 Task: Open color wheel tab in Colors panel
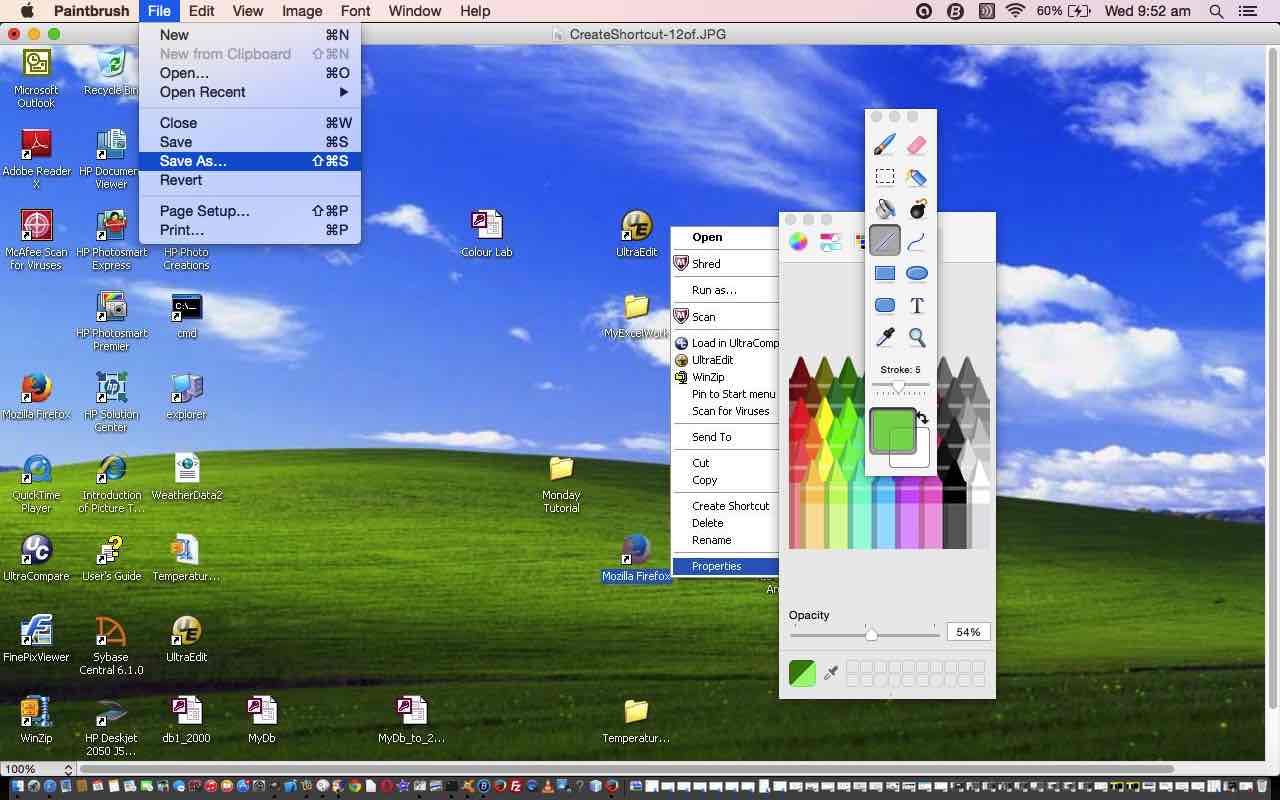point(798,242)
